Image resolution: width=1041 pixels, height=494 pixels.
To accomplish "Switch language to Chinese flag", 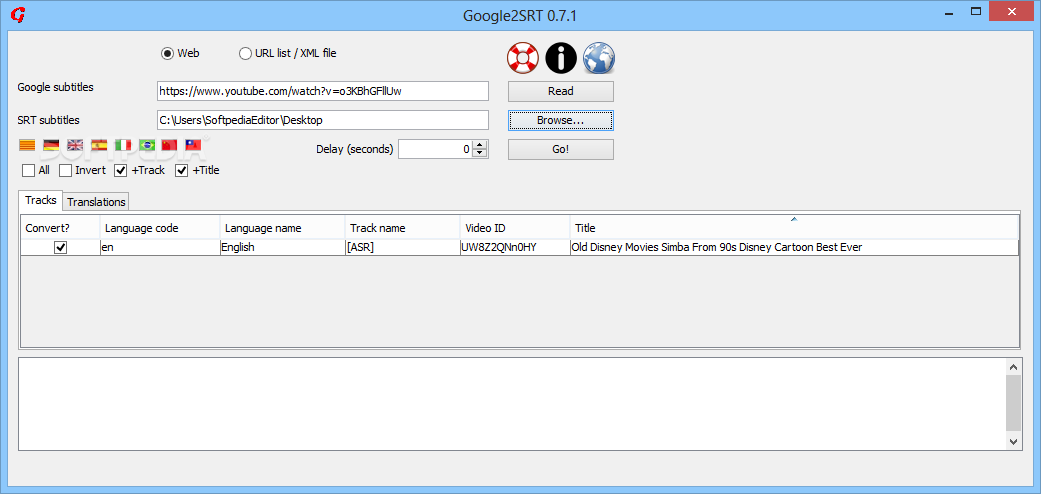I will pos(169,145).
